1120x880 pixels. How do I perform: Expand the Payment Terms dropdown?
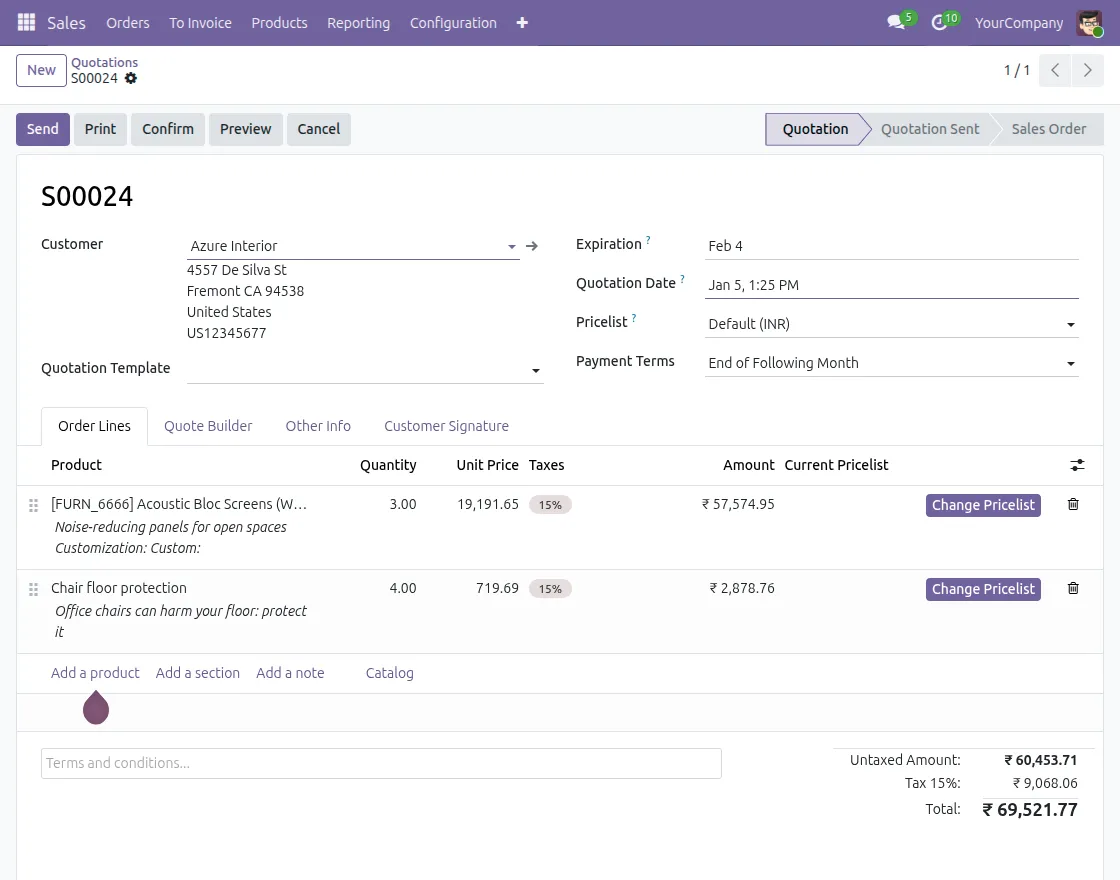(1070, 362)
